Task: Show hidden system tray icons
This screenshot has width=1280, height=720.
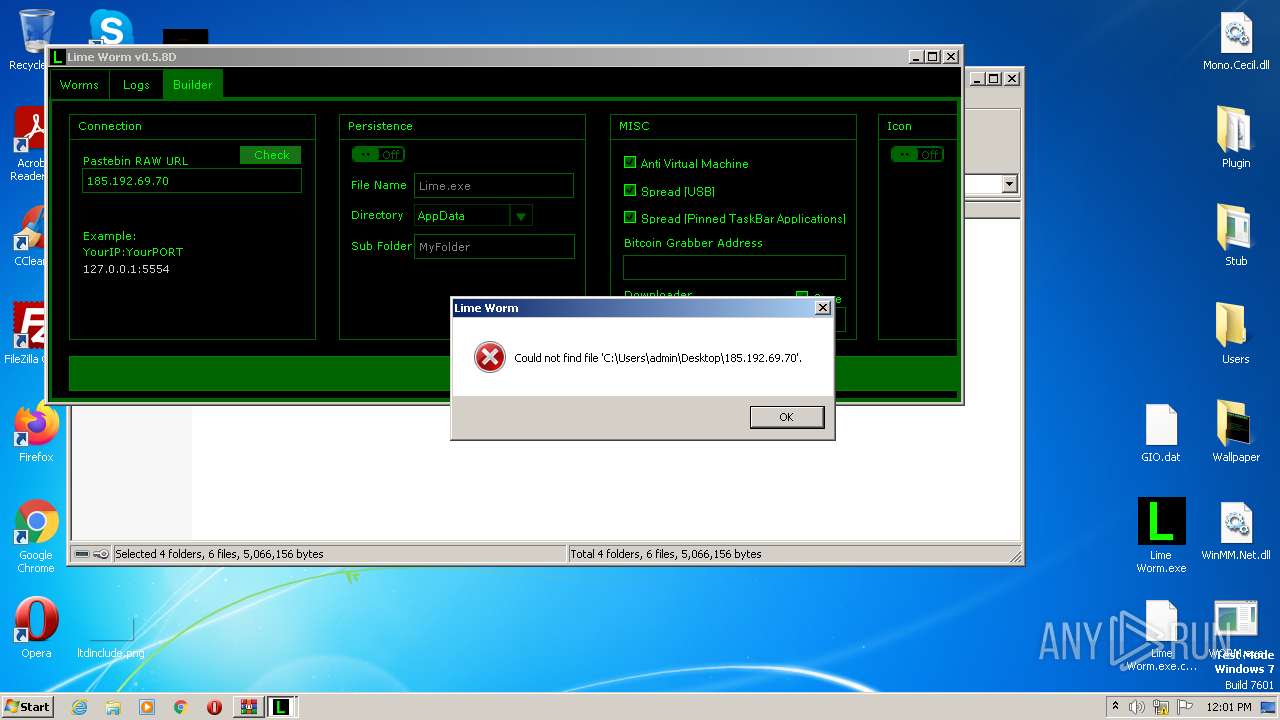Action: click(x=1115, y=706)
